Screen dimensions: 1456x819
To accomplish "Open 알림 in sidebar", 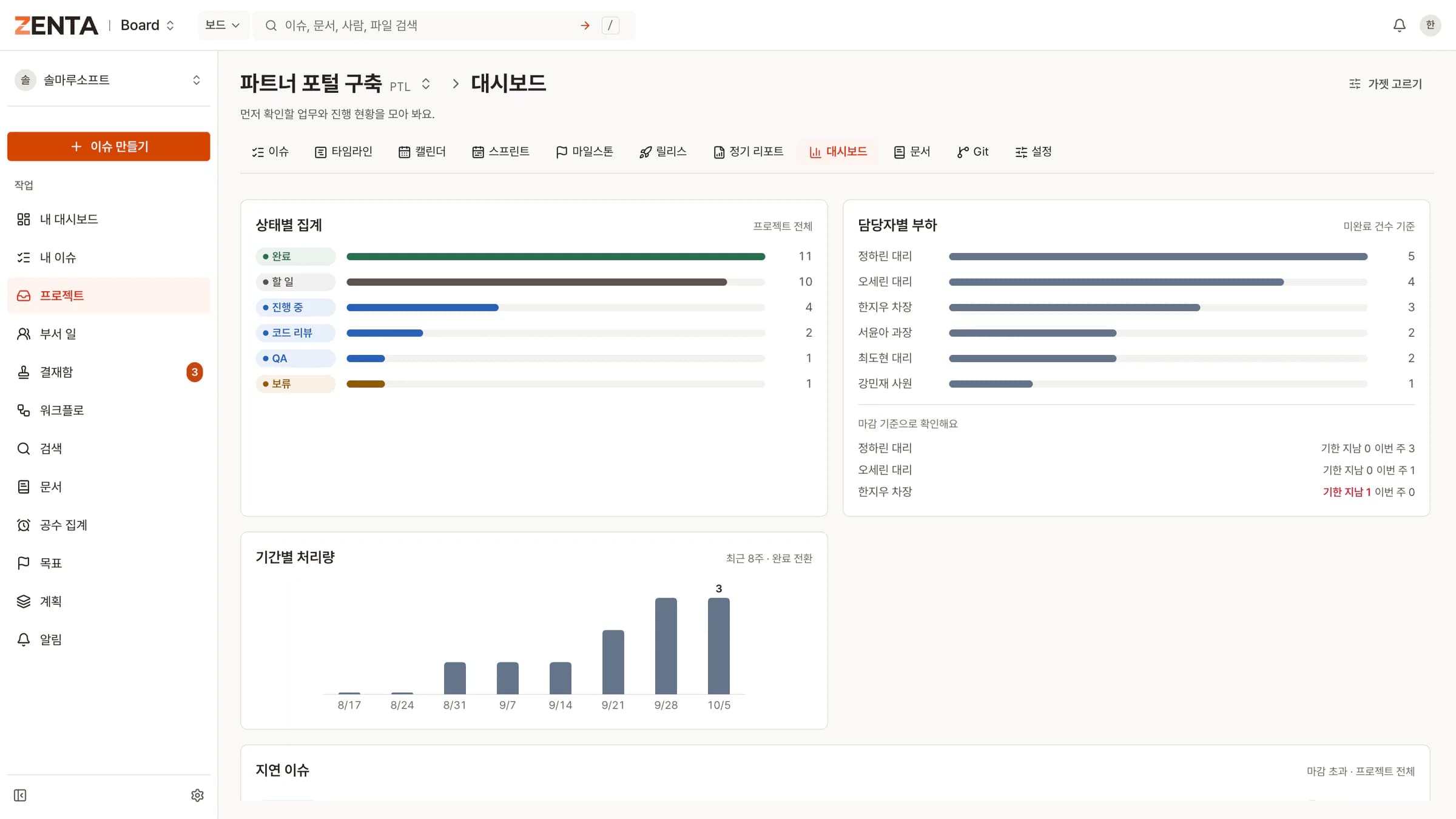I will tap(109, 639).
